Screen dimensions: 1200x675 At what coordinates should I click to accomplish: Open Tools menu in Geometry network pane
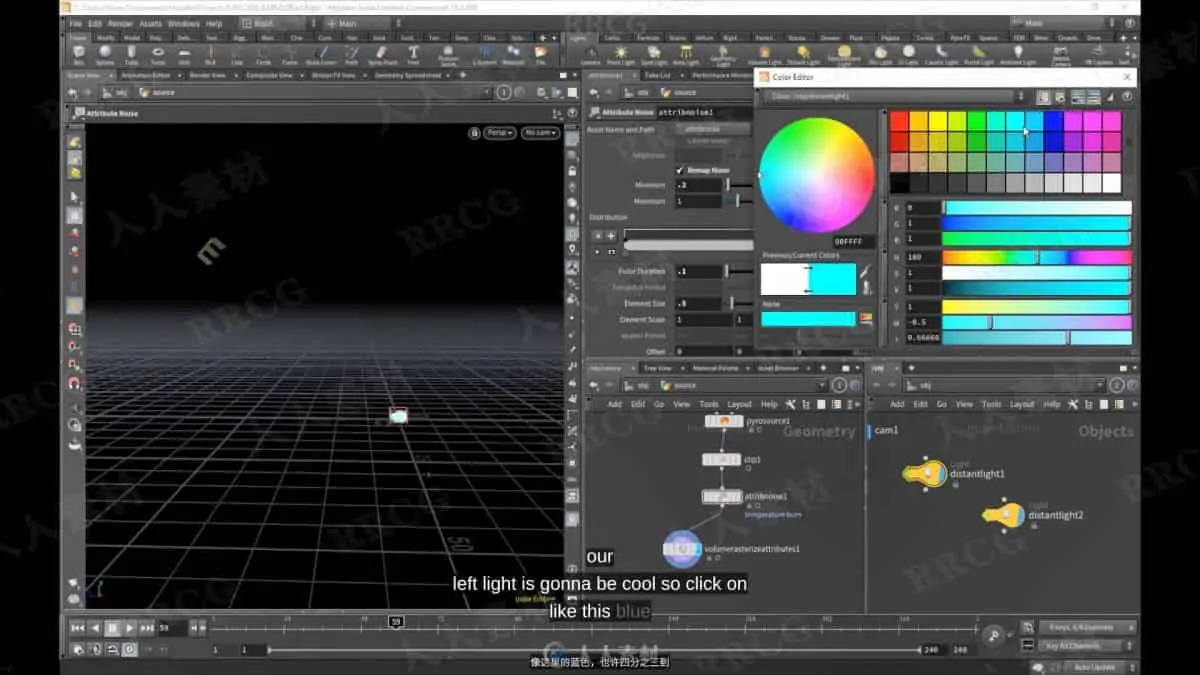pos(709,404)
